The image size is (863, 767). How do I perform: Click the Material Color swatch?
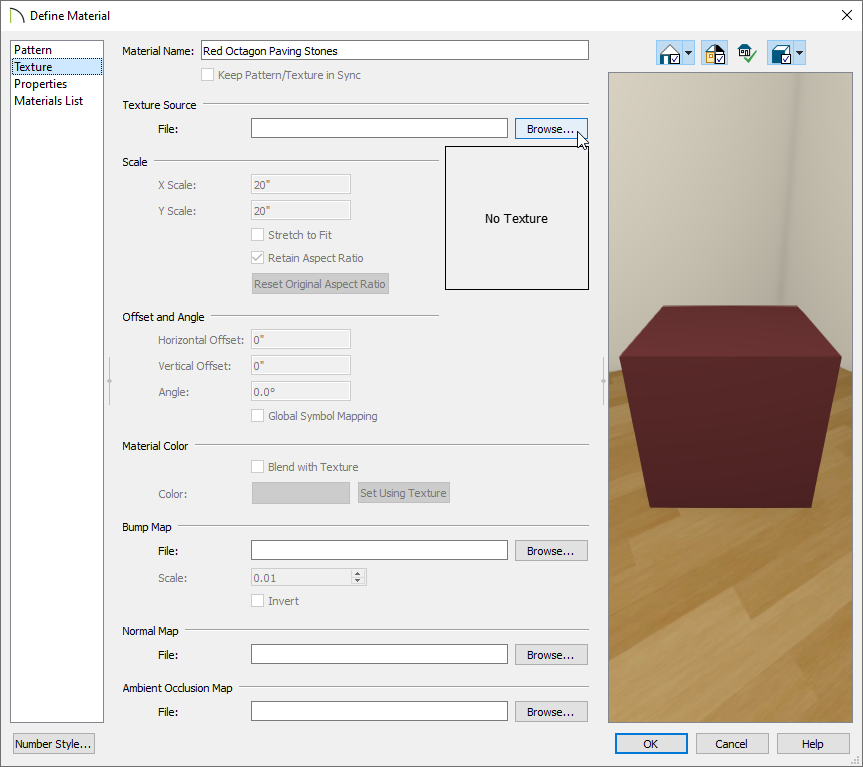(x=301, y=493)
